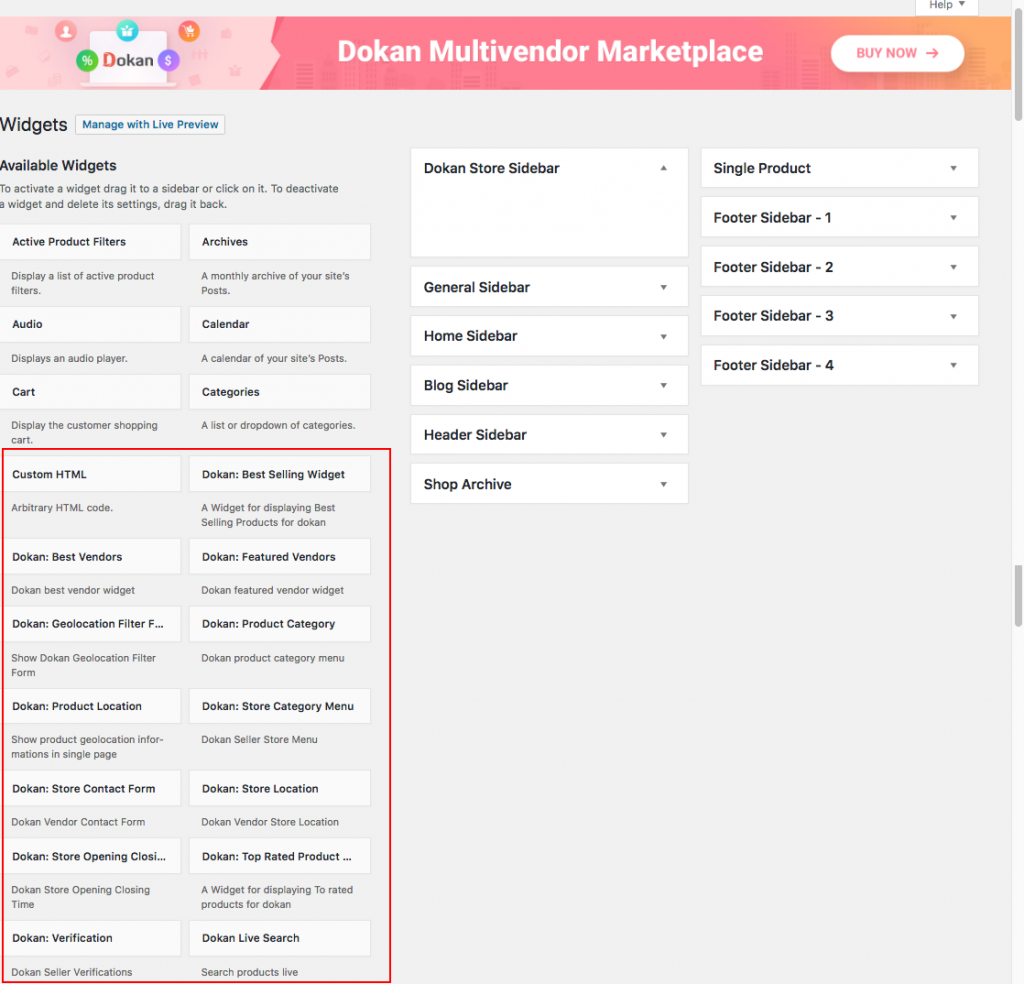Viewport: 1024px width, 984px height.
Task: Click the user avatar icon in banner
Action: tap(66, 31)
